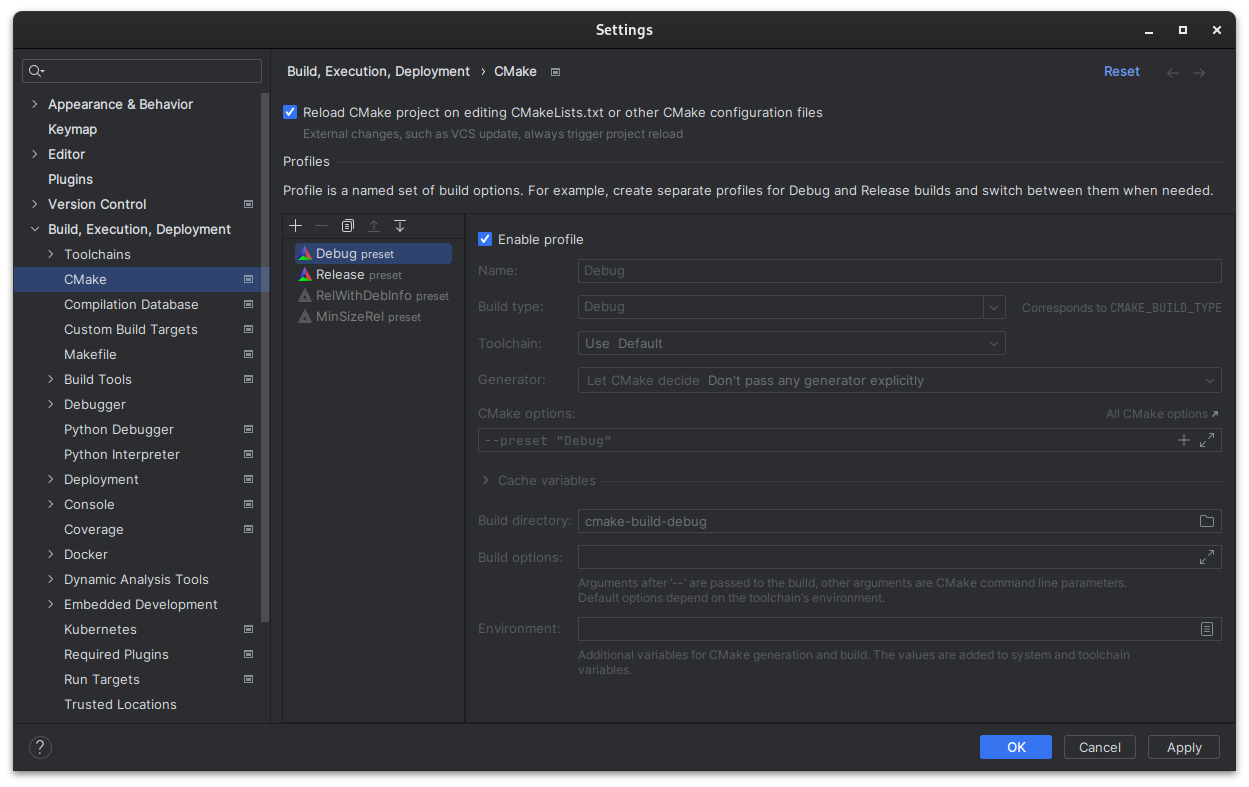Go to the Makefile settings page
Viewport: 1249px width, 787px height.
click(x=92, y=354)
